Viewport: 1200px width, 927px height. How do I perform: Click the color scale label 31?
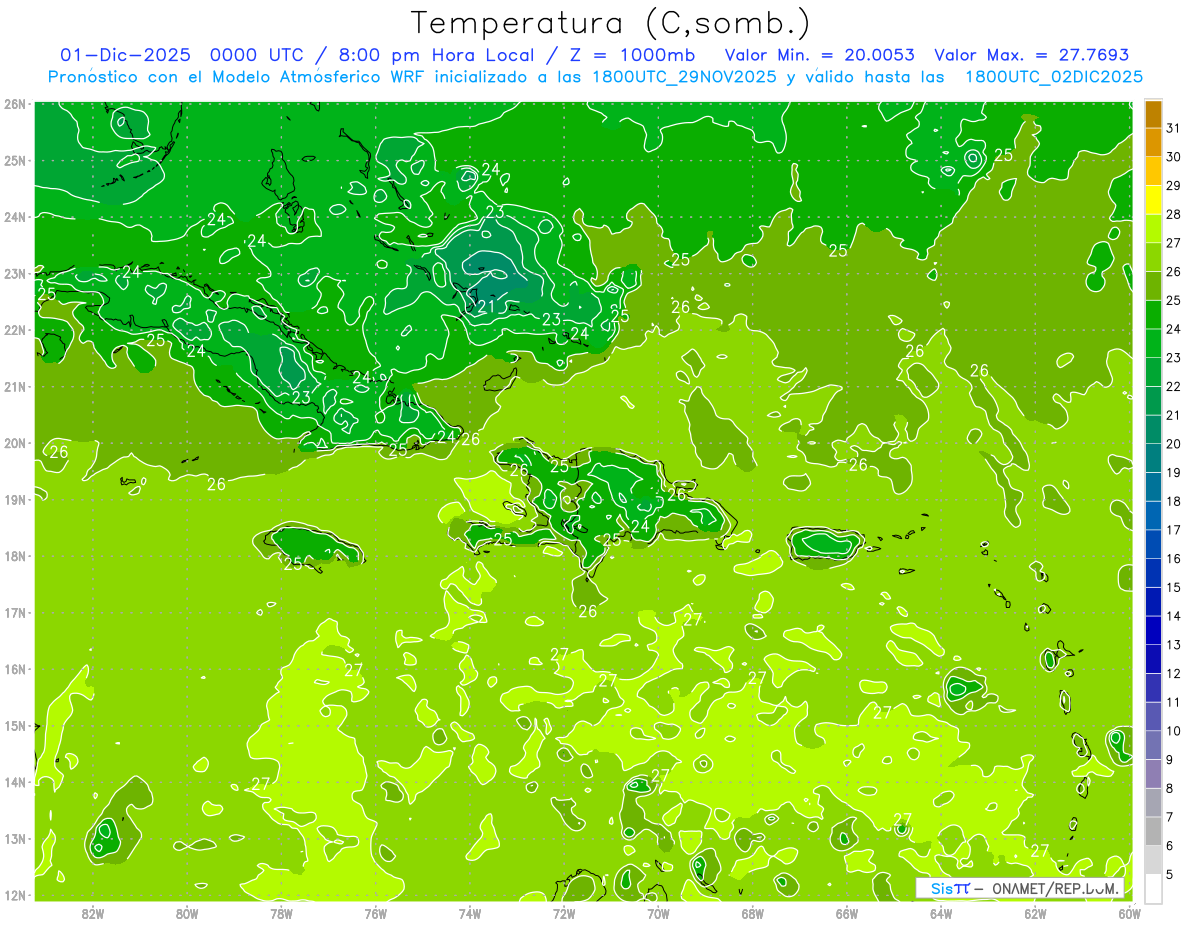coord(1173,128)
